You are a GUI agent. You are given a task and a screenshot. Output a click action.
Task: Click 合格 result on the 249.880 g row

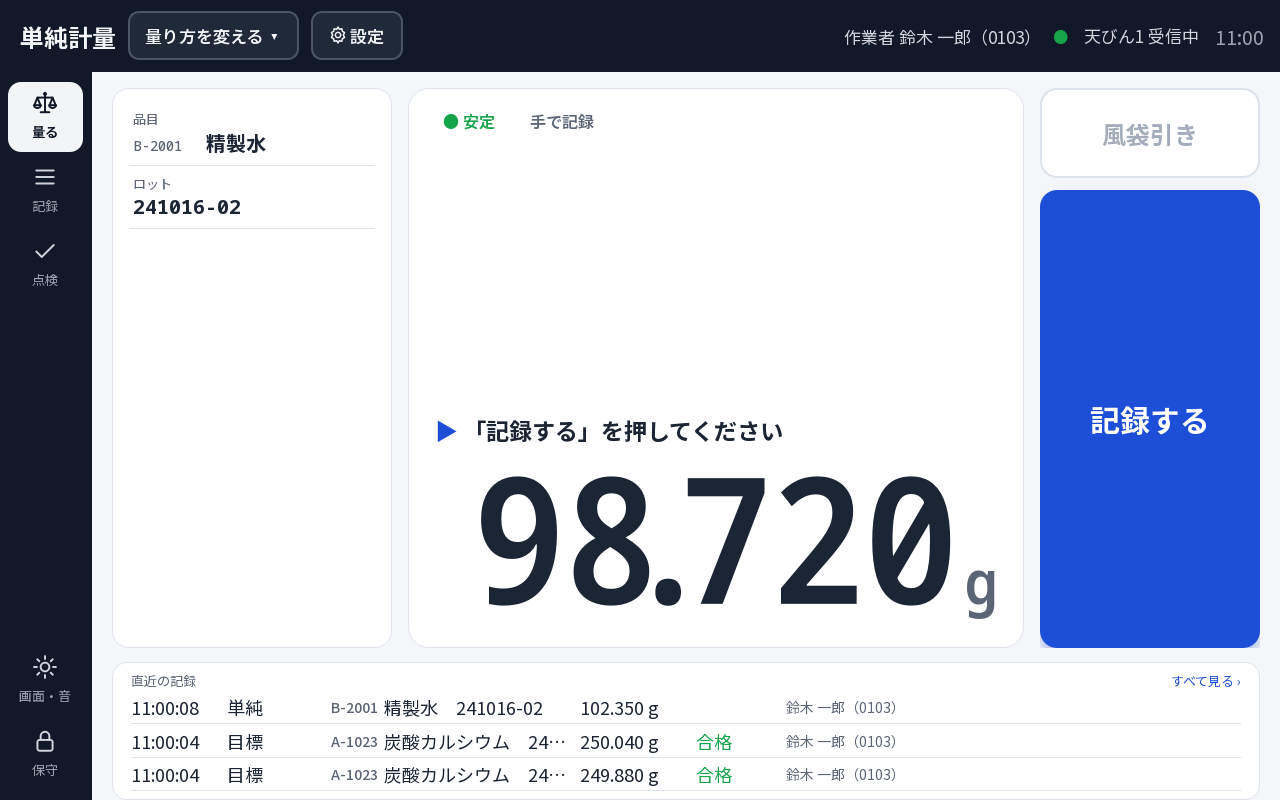714,775
